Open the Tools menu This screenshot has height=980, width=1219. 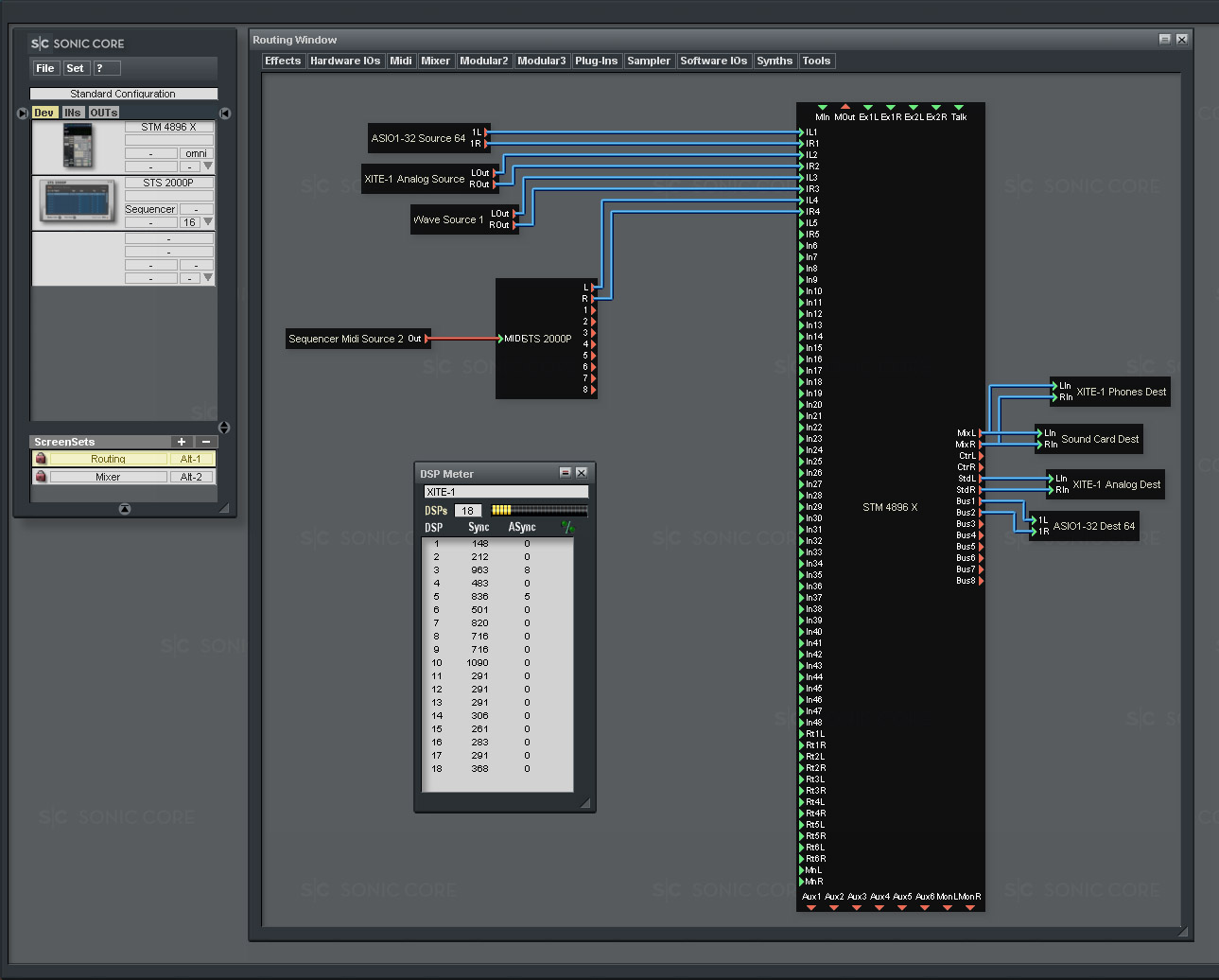pos(816,61)
